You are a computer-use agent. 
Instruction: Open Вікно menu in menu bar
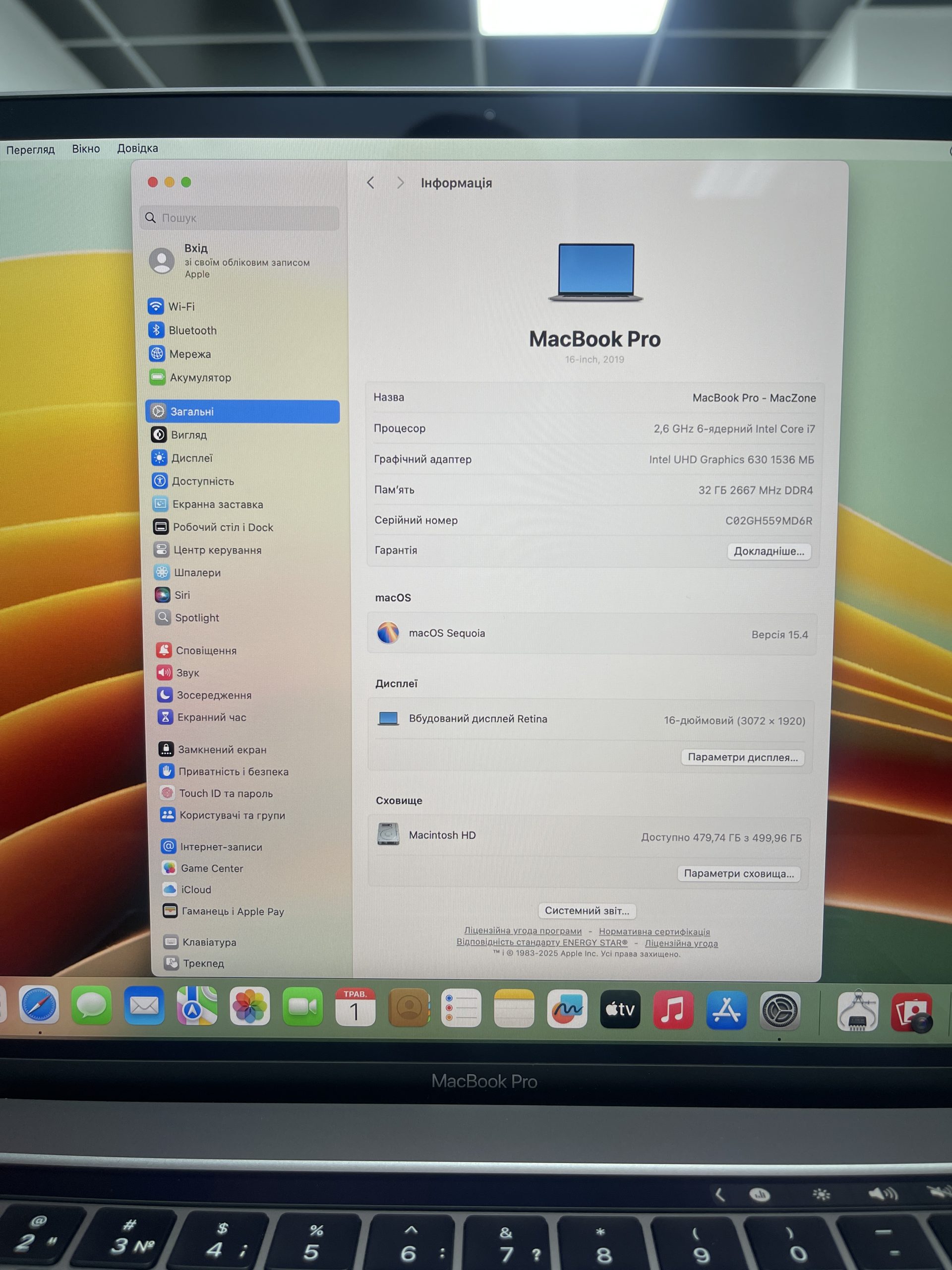click(x=86, y=149)
